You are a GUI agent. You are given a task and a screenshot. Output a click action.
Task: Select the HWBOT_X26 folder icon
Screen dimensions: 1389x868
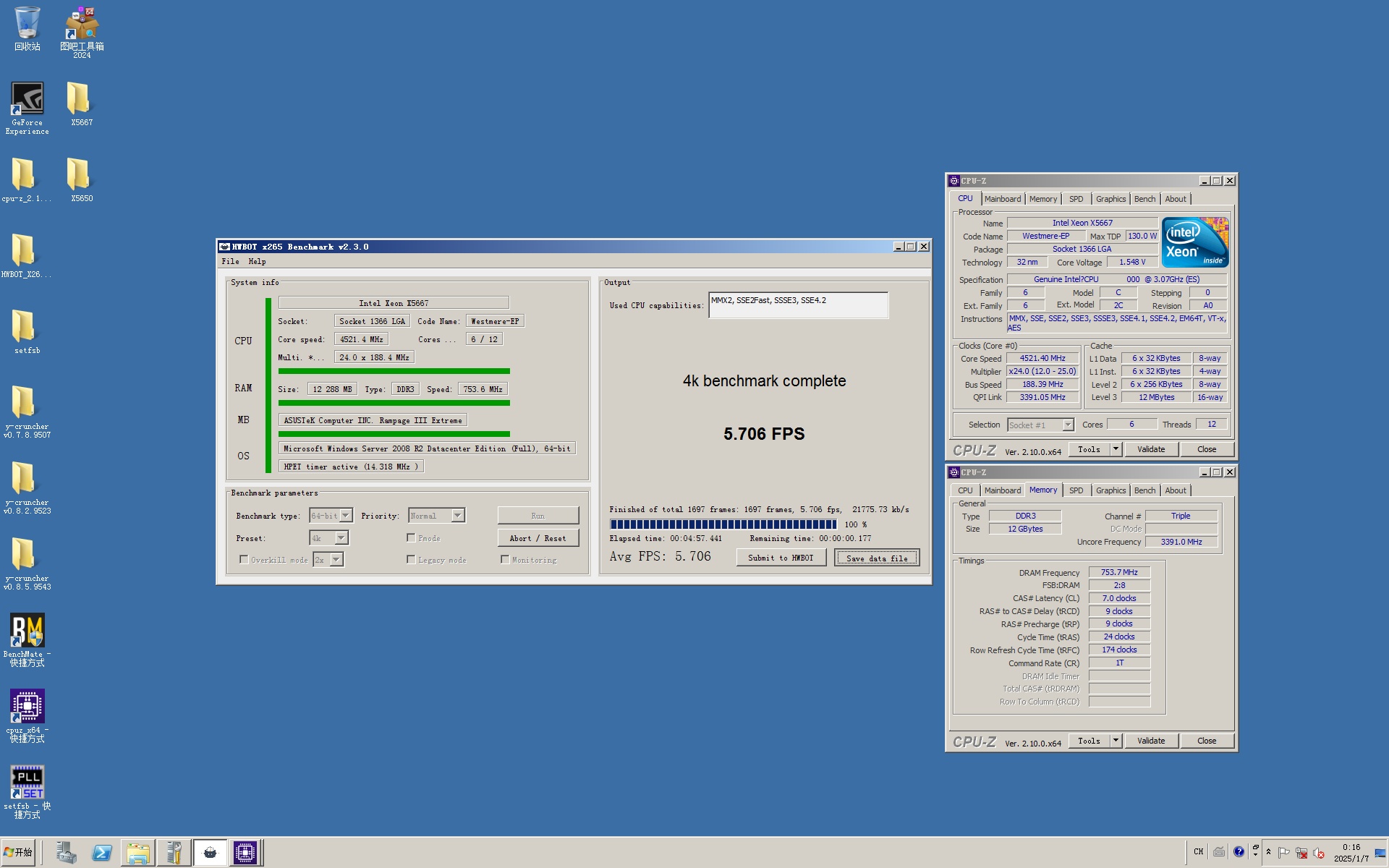pyautogui.click(x=26, y=257)
